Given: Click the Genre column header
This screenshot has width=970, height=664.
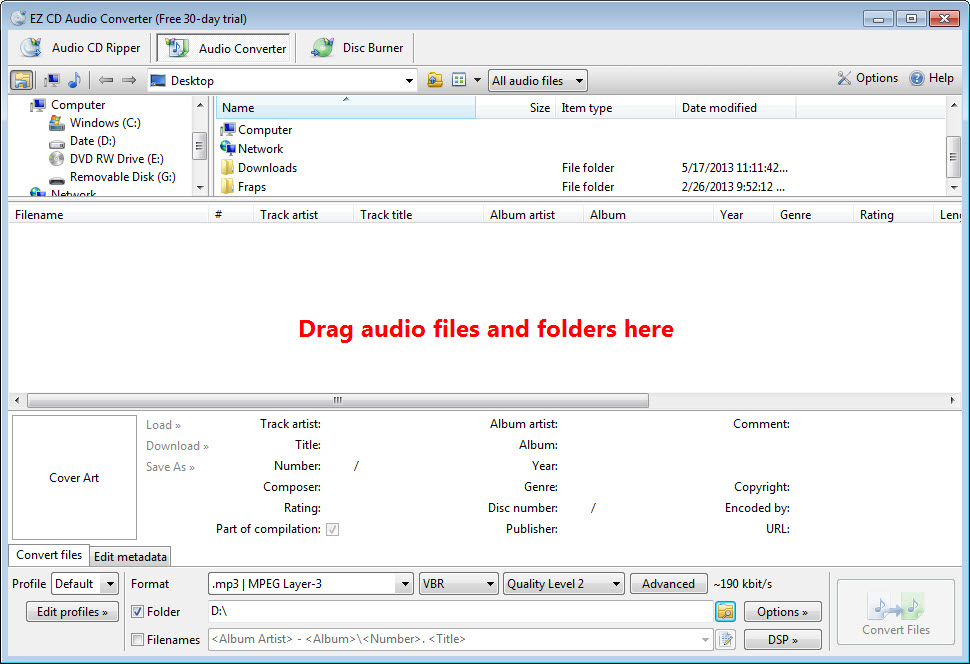Looking at the screenshot, I should click(x=813, y=215).
